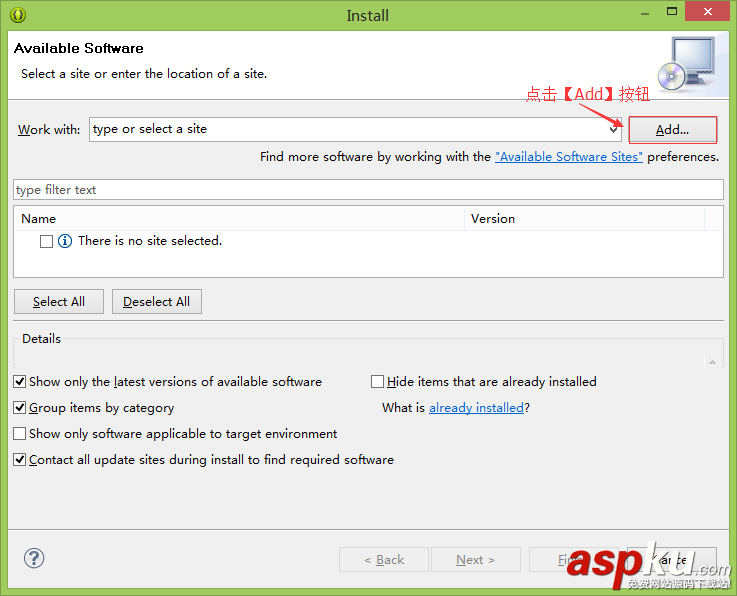Click the type filter text field
This screenshot has width=737, height=596.
pos(368,189)
